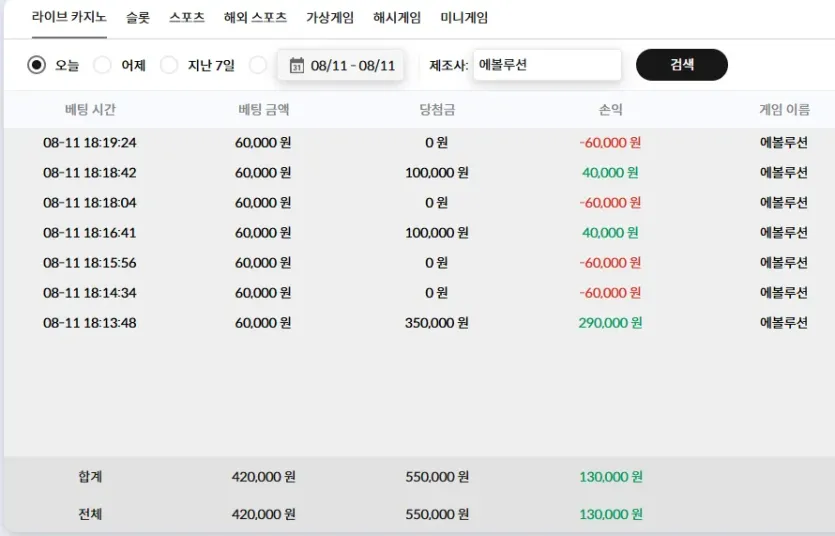Switch to the 해외 스포츠 tab
Screen dimensions: 835x536
point(255,18)
